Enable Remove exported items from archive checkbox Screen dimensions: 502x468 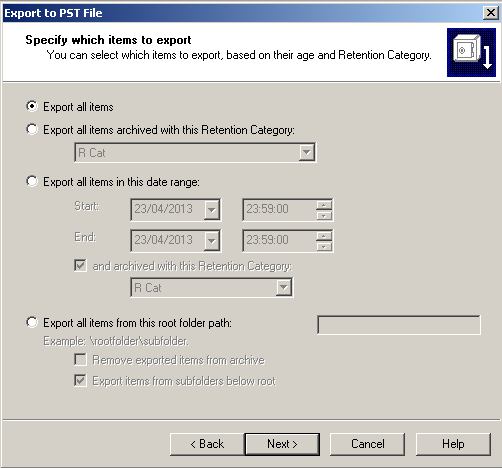tap(80, 360)
